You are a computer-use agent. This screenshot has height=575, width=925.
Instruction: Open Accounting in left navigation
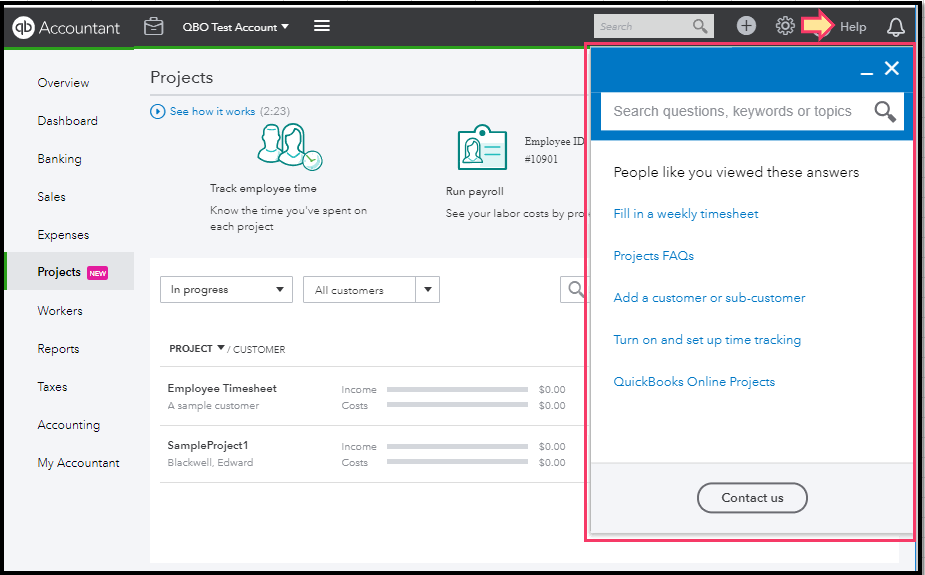tap(68, 425)
